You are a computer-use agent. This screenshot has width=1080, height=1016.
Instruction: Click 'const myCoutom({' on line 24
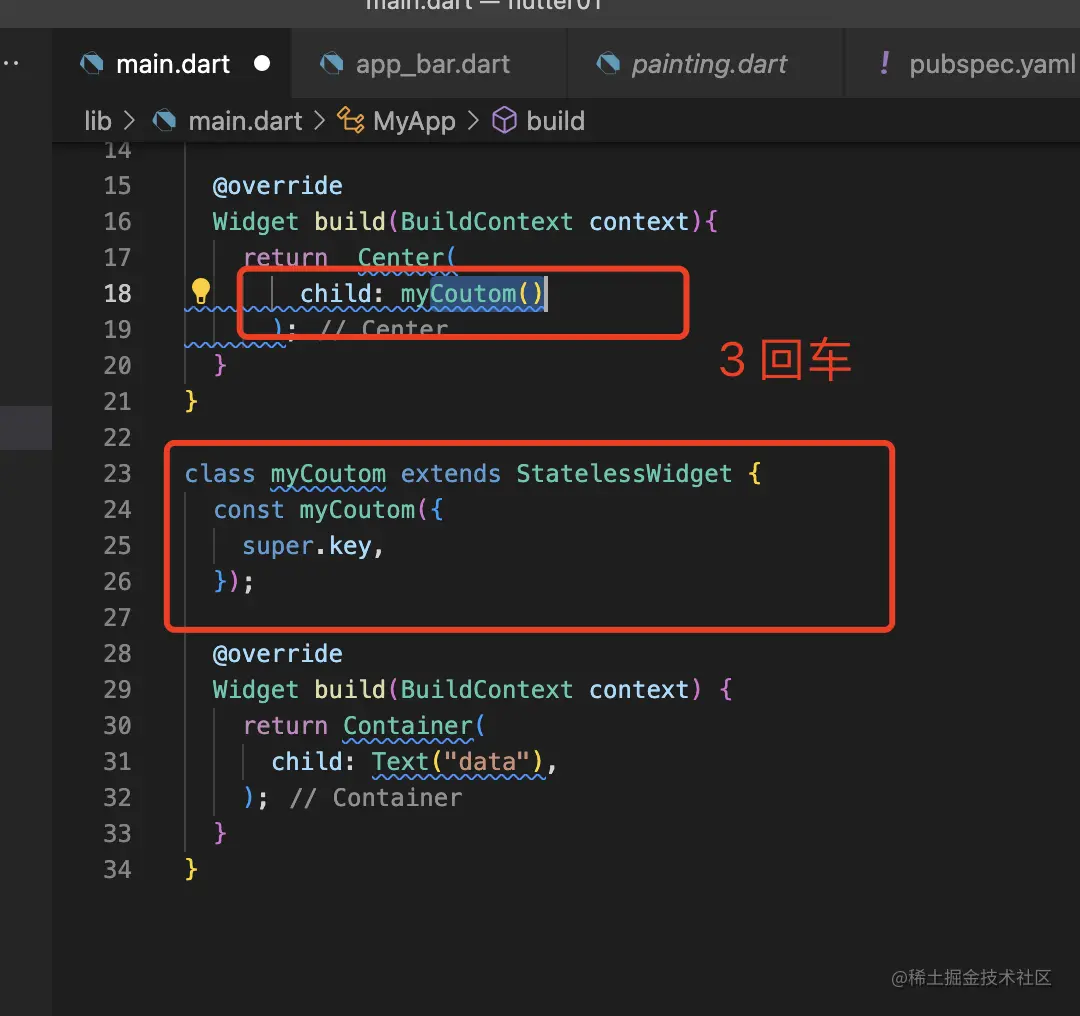tap(329, 510)
